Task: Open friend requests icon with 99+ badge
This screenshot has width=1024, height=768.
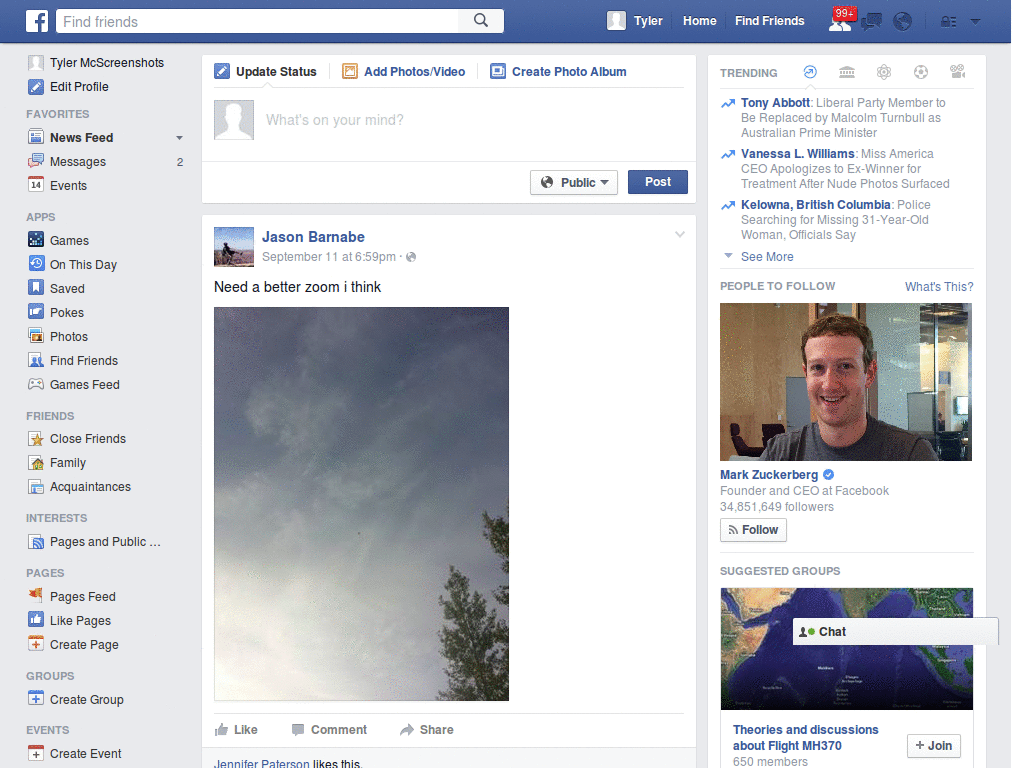Action: pyautogui.click(x=842, y=20)
